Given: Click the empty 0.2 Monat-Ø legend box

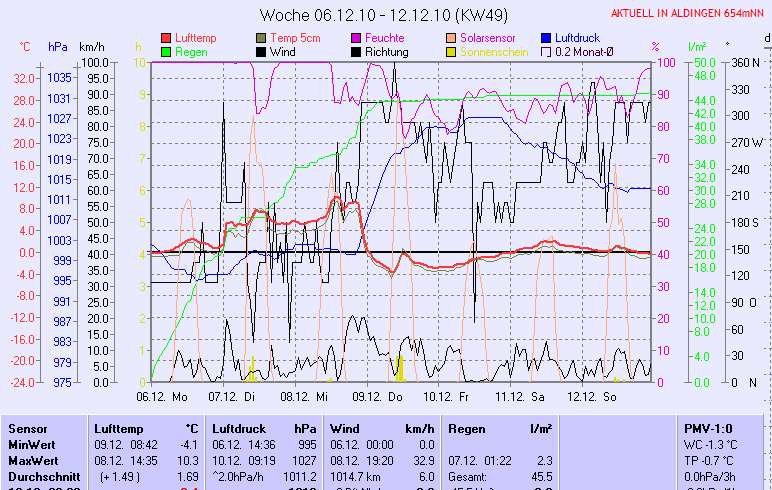Looking at the screenshot, I should pos(547,52).
